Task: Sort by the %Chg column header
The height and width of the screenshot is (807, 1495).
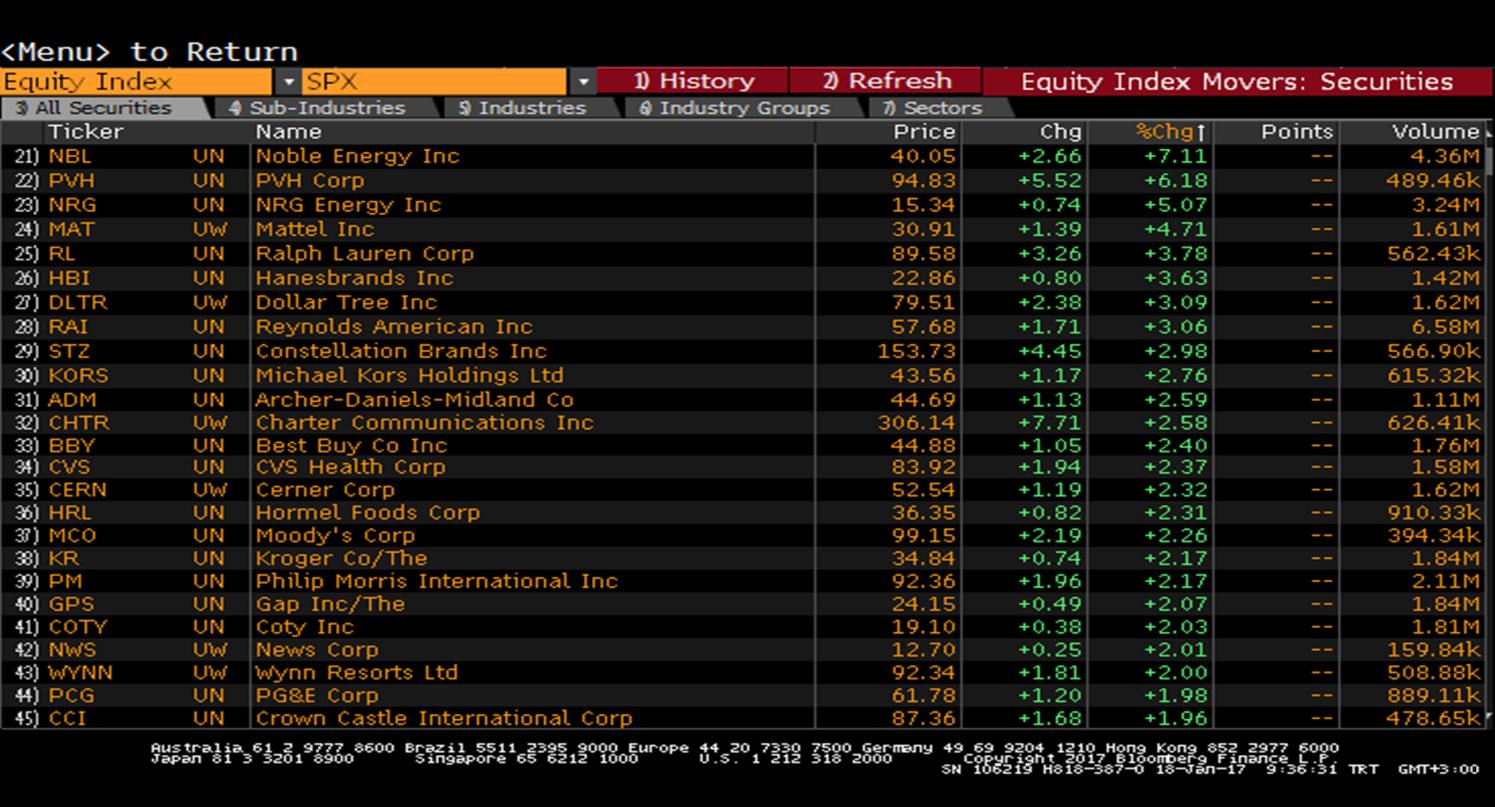Action: tap(1171, 132)
